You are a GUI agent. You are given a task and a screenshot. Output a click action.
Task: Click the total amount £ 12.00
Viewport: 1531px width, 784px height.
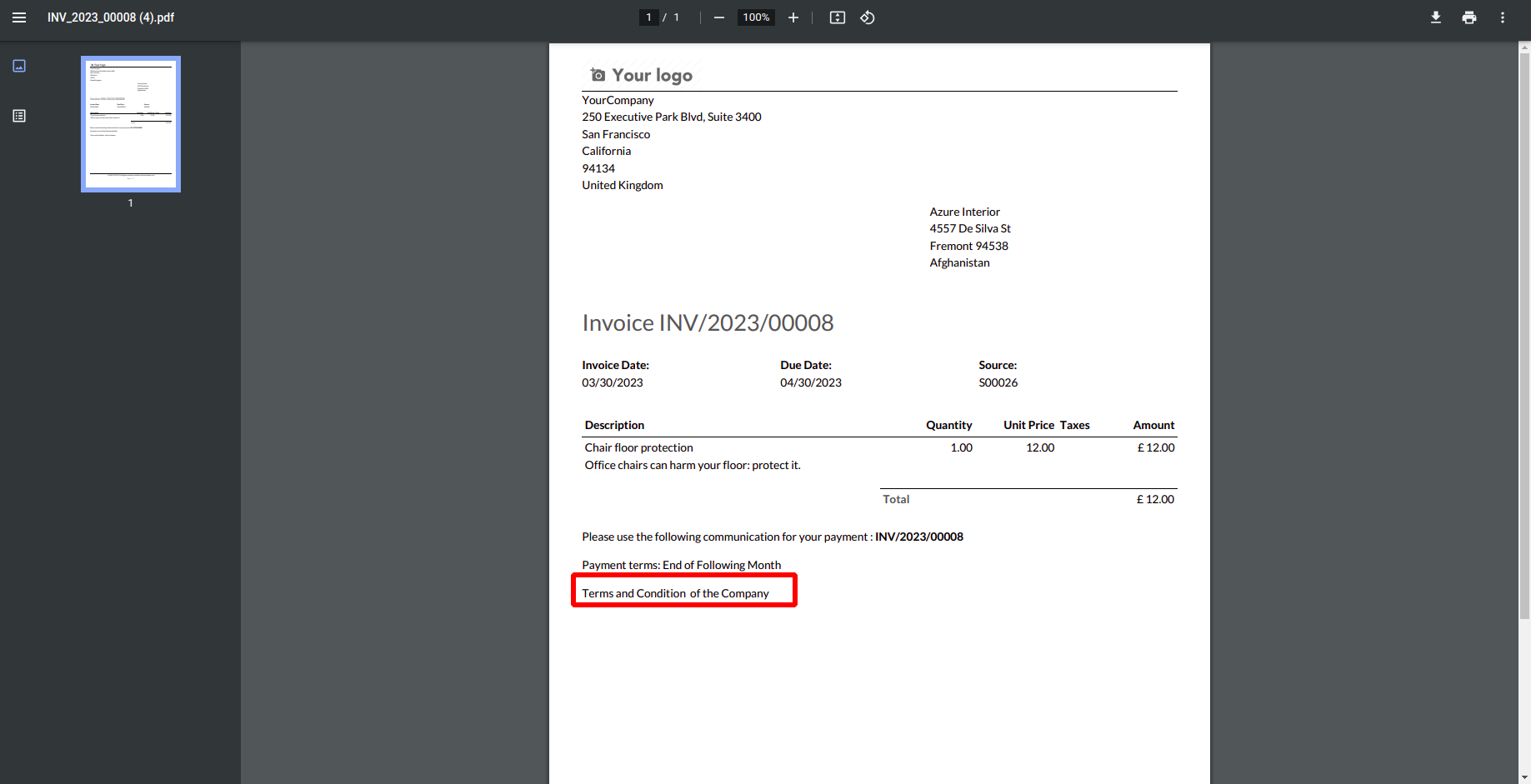(1155, 499)
